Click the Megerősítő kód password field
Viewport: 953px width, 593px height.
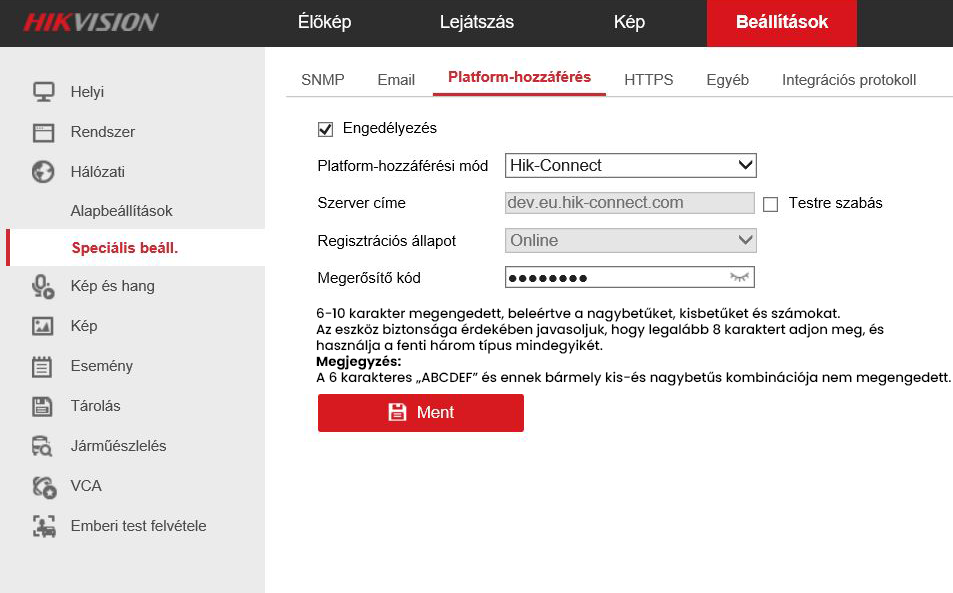coord(630,278)
